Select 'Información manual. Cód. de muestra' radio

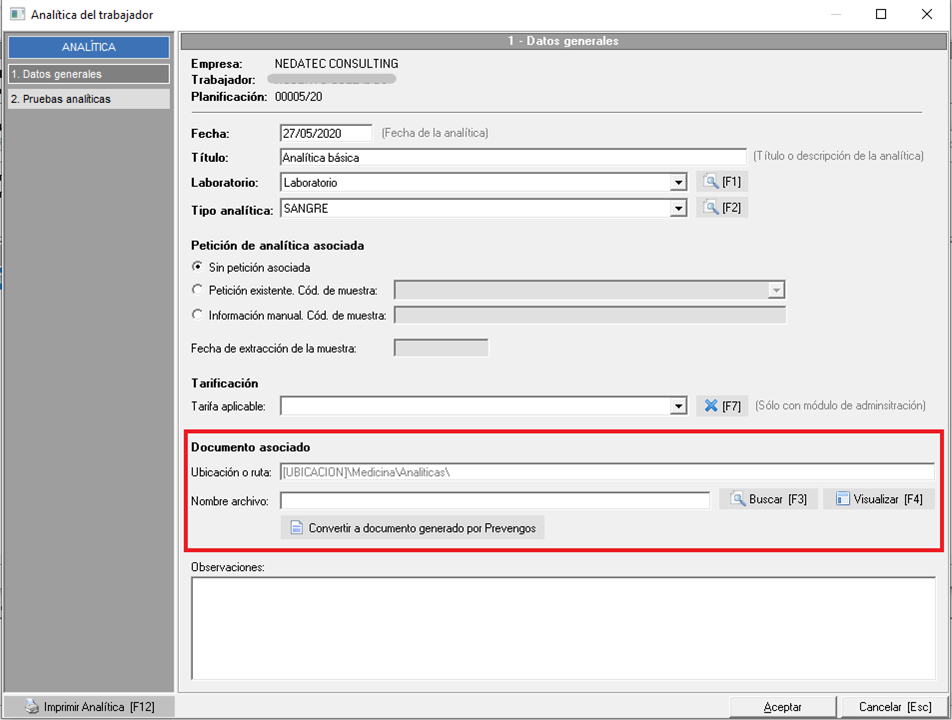[x=197, y=315]
